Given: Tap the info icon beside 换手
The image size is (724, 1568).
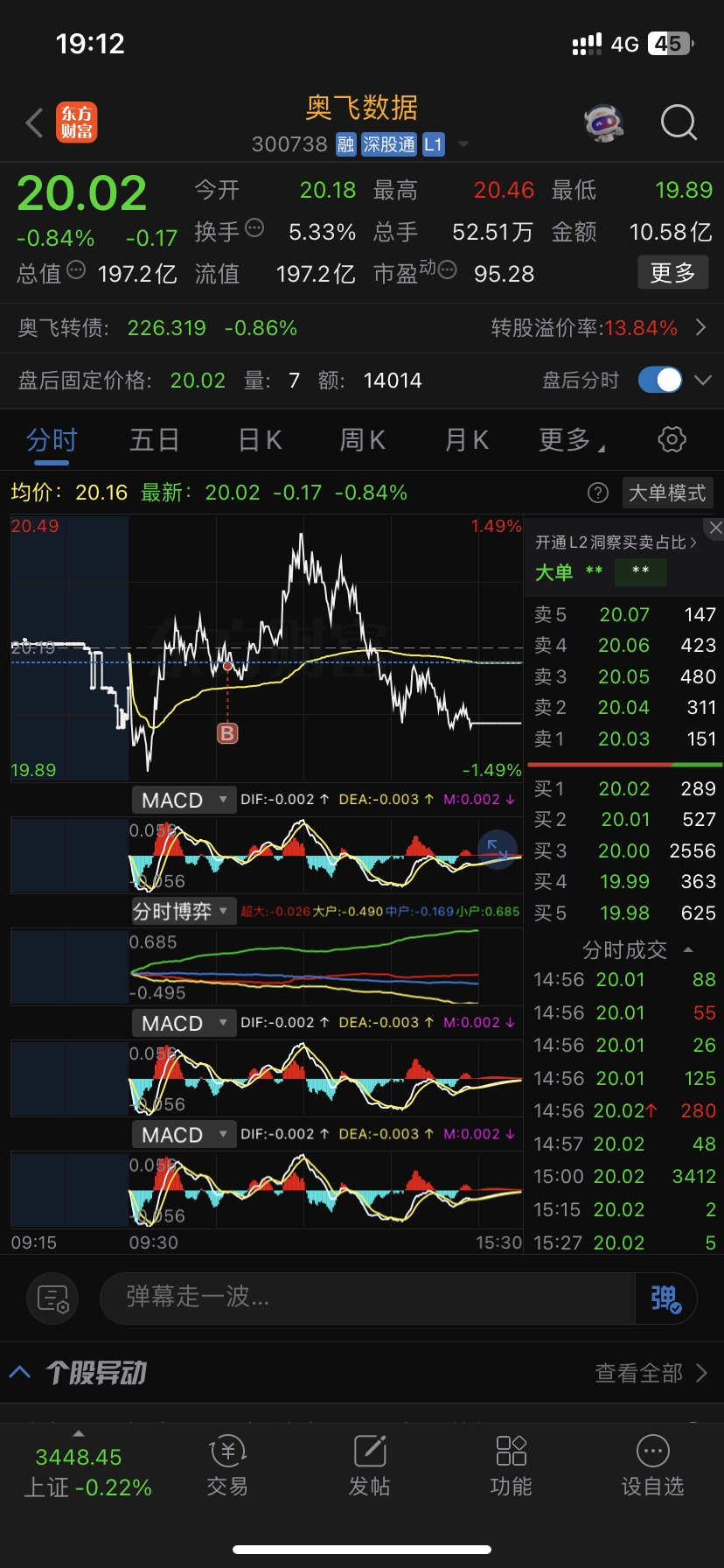Looking at the screenshot, I should 254,228.
